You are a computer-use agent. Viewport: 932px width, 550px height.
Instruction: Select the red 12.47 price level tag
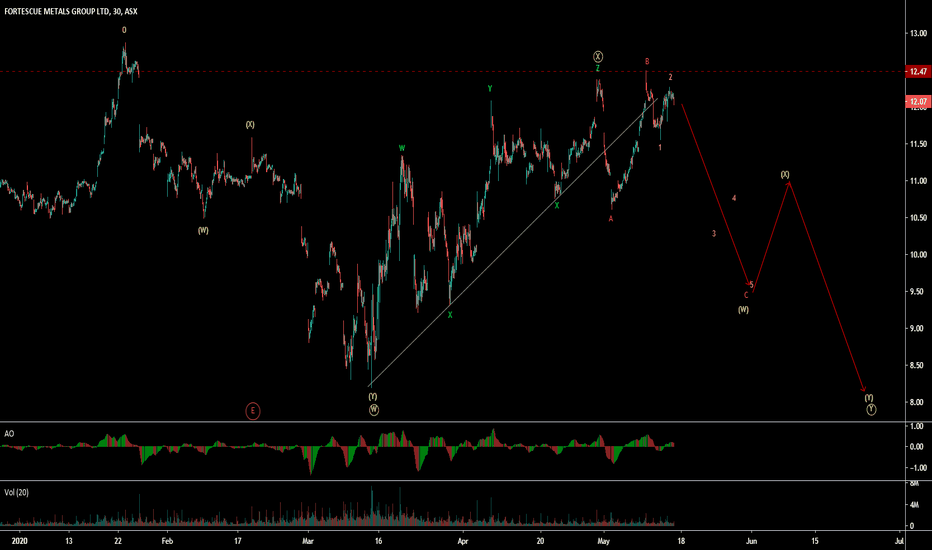(x=918, y=71)
